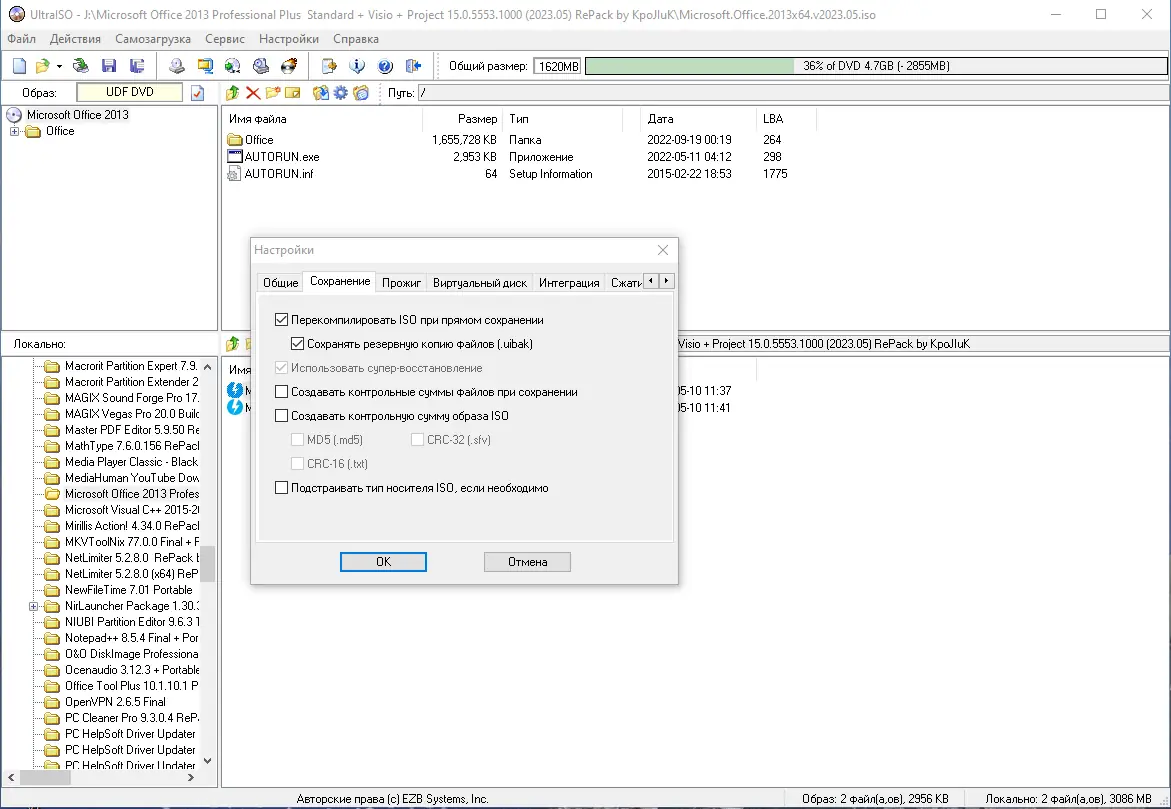This screenshot has width=1171, height=809.
Task: Click the Burn CD/DVD image flame icon
Action: point(288,66)
